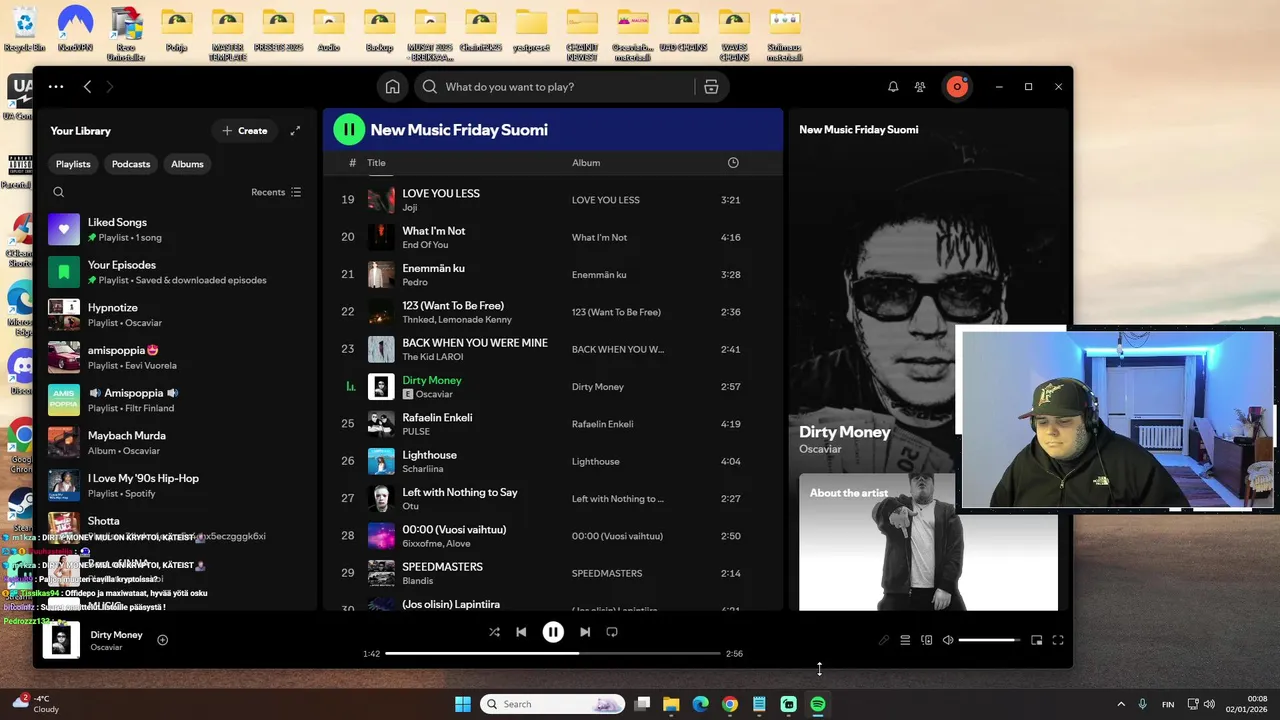The width and height of the screenshot is (1280, 720).
Task: Show lyrics with the microphone icon
Action: [x=884, y=640]
